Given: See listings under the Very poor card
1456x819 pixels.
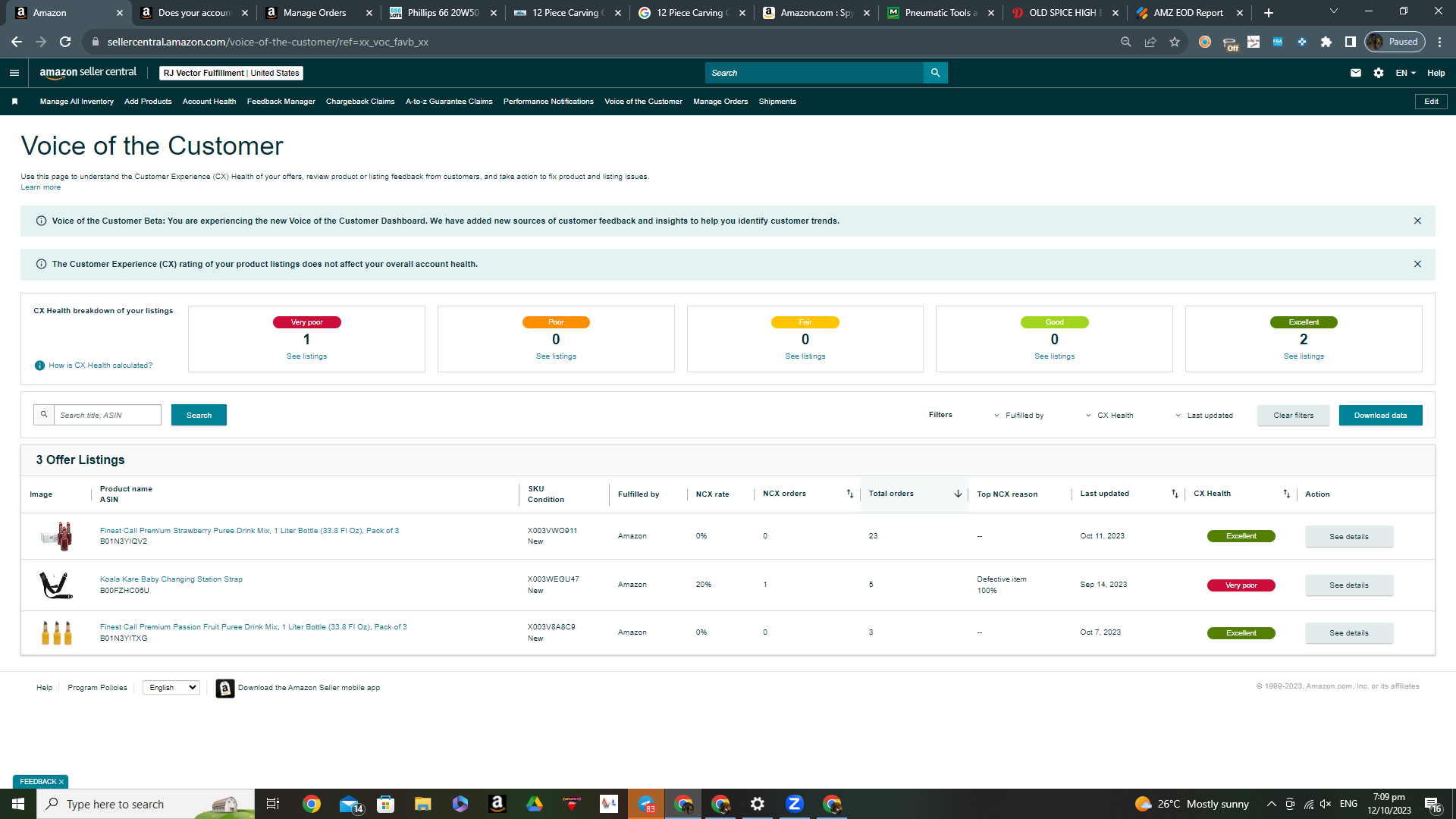Looking at the screenshot, I should 306,356.
